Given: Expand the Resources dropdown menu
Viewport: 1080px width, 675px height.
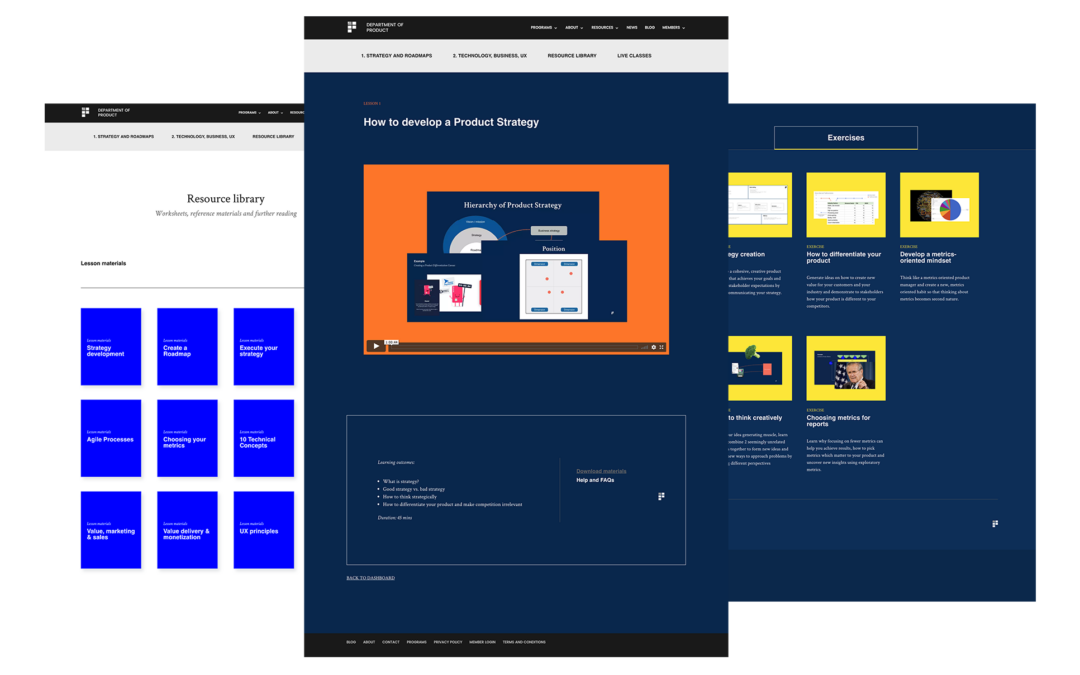Looking at the screenshot, I should pyautogui.click(x=604, y=28).
